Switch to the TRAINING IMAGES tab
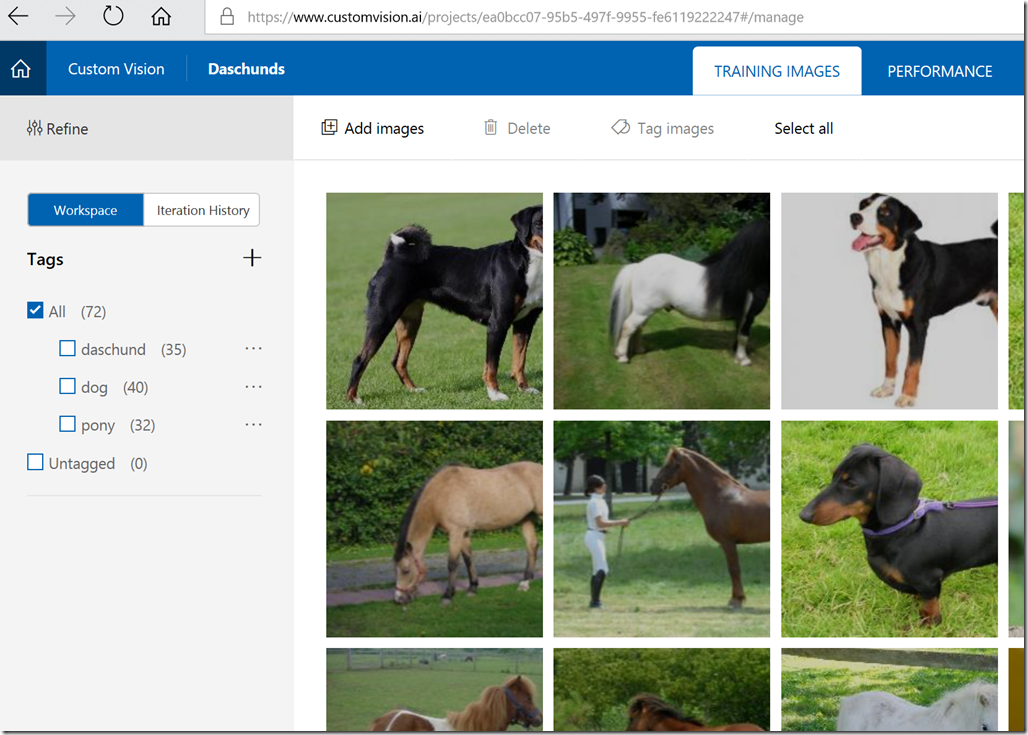The height and width of the screenshot is (735, 1028). [x=777, y=71]
